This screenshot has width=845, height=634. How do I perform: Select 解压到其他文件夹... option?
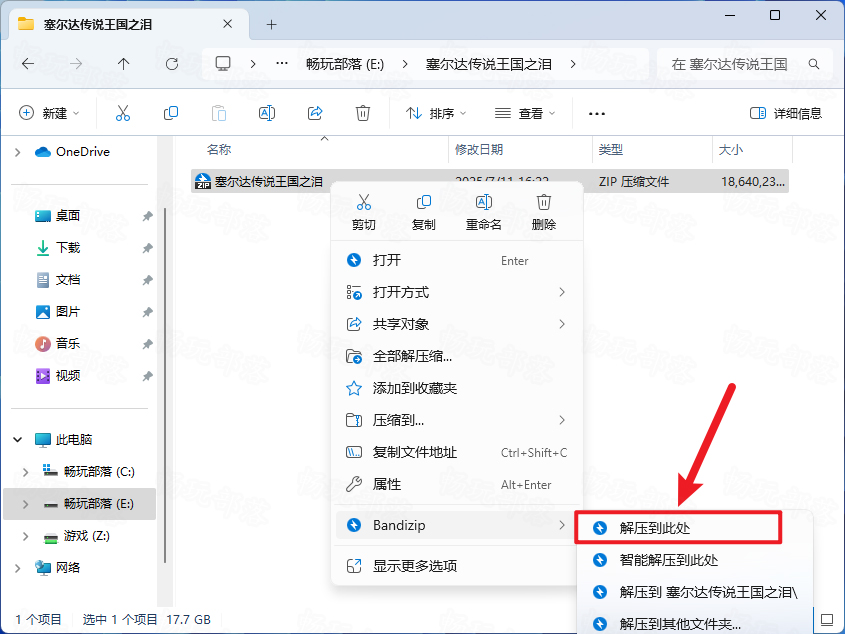[694, 624]
